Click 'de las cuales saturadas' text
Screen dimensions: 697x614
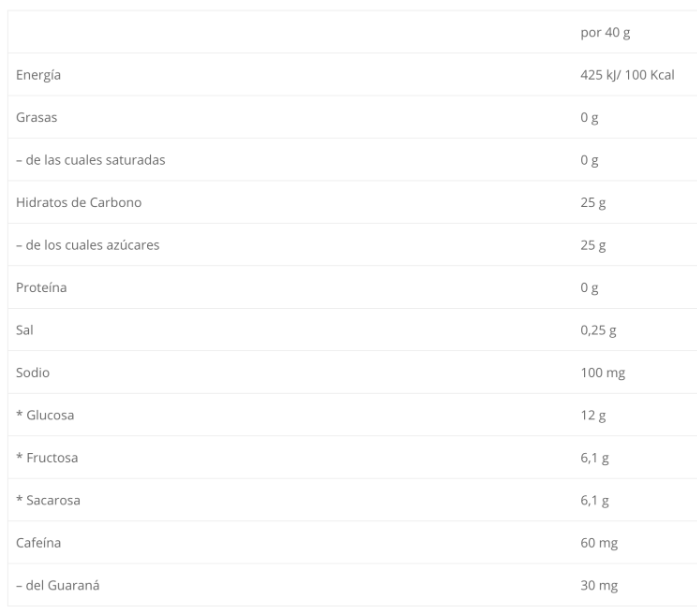tap(95, 160)
